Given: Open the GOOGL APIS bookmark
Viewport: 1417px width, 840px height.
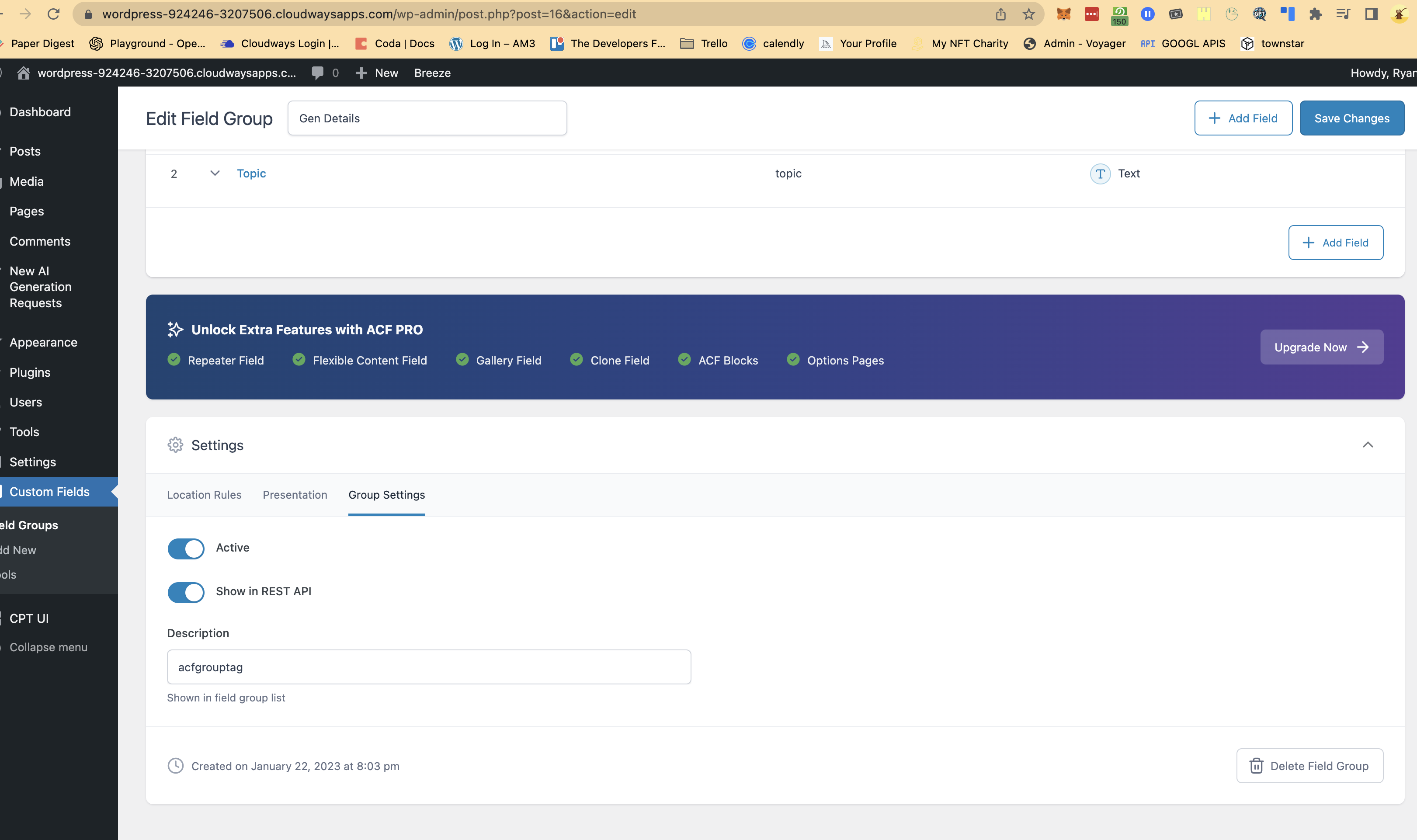Looking at the screenshot, I should point(1183,44).
